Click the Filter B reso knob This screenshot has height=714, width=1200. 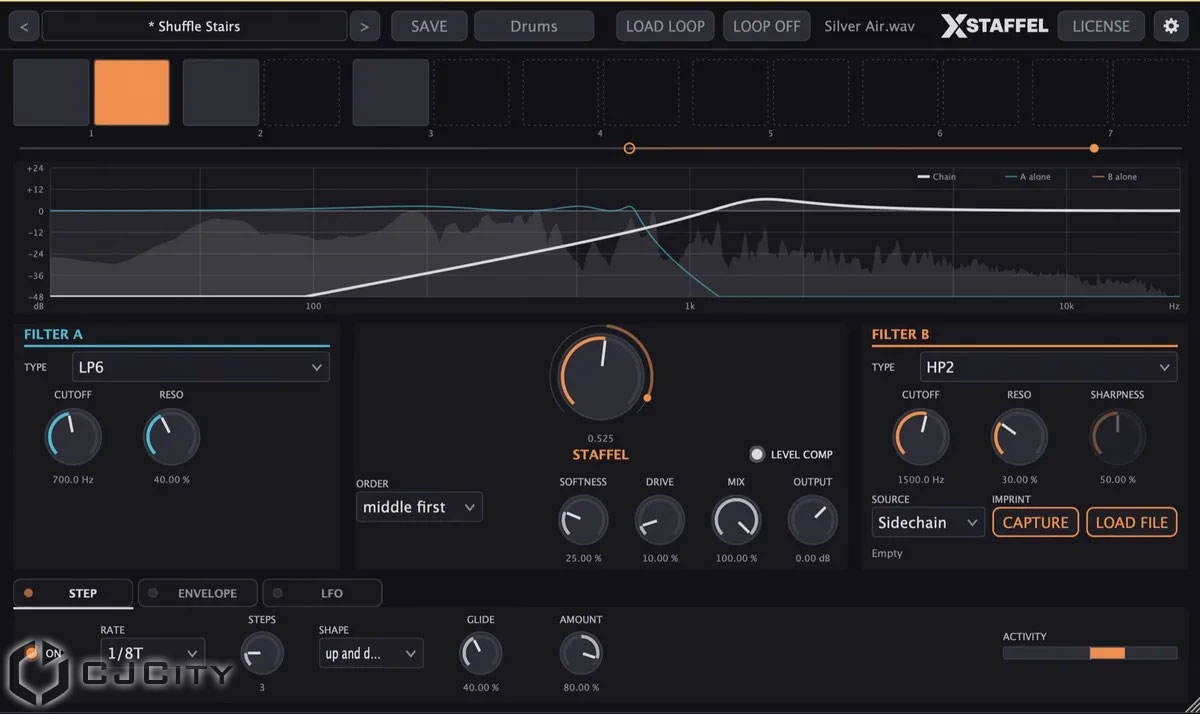click(x=1019, y=438)
